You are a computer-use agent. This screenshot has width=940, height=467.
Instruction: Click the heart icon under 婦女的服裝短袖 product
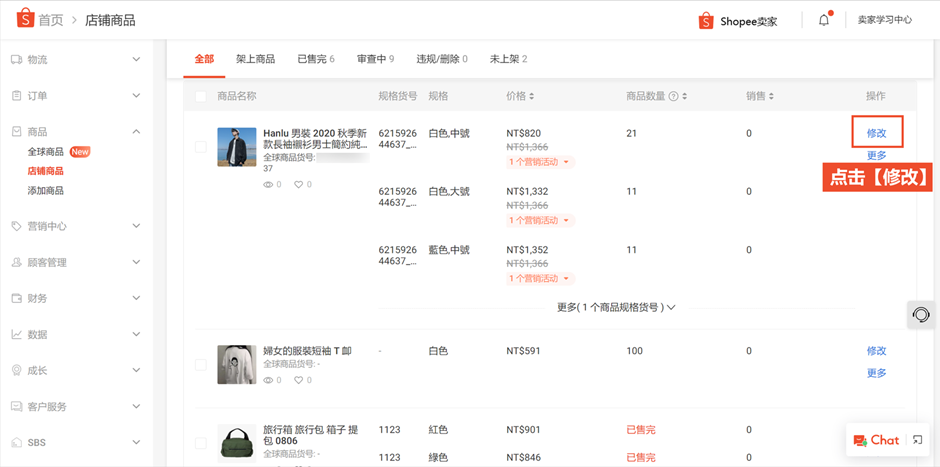coord(299,380)
